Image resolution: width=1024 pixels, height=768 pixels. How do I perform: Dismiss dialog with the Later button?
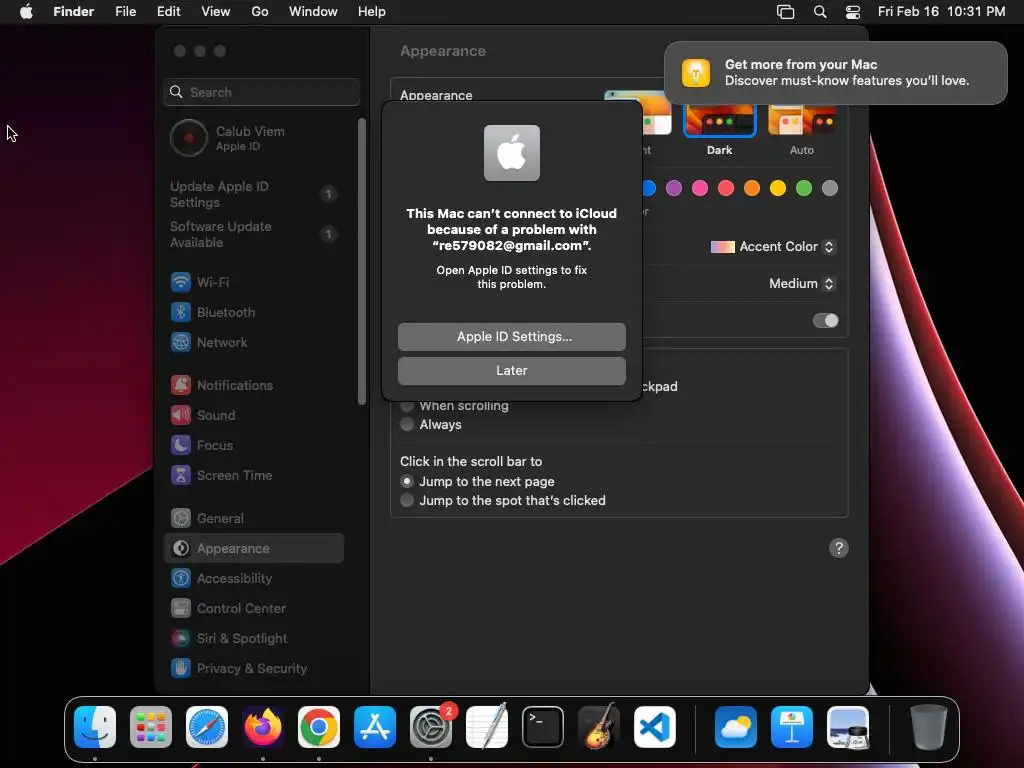point(512,370)
